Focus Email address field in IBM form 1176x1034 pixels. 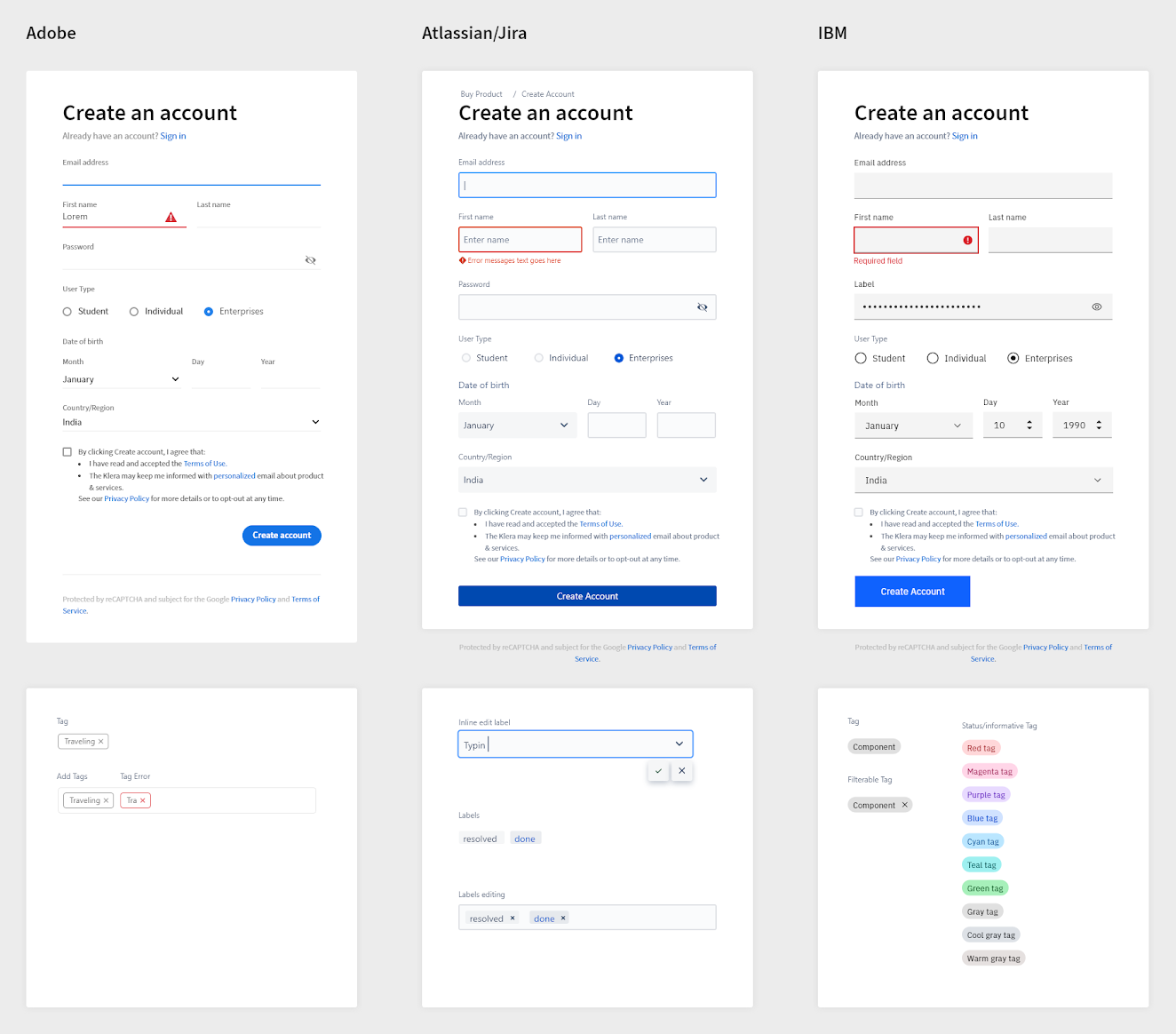(x=983, y=186)
